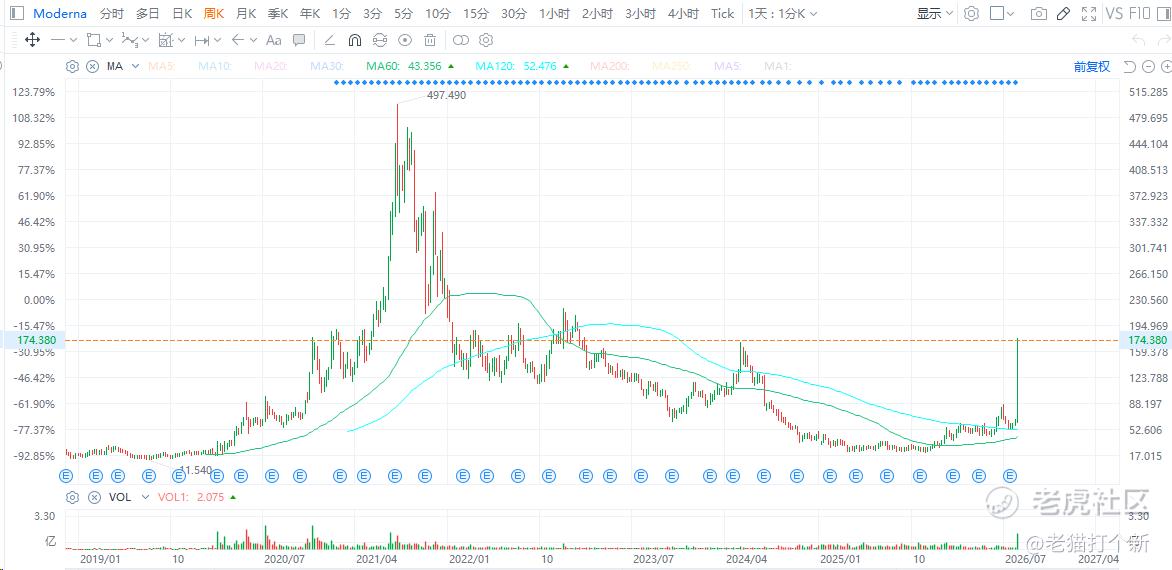Open the 显示 display dropdown
This screenshot has height=570, width=1172.
point(935,13)
